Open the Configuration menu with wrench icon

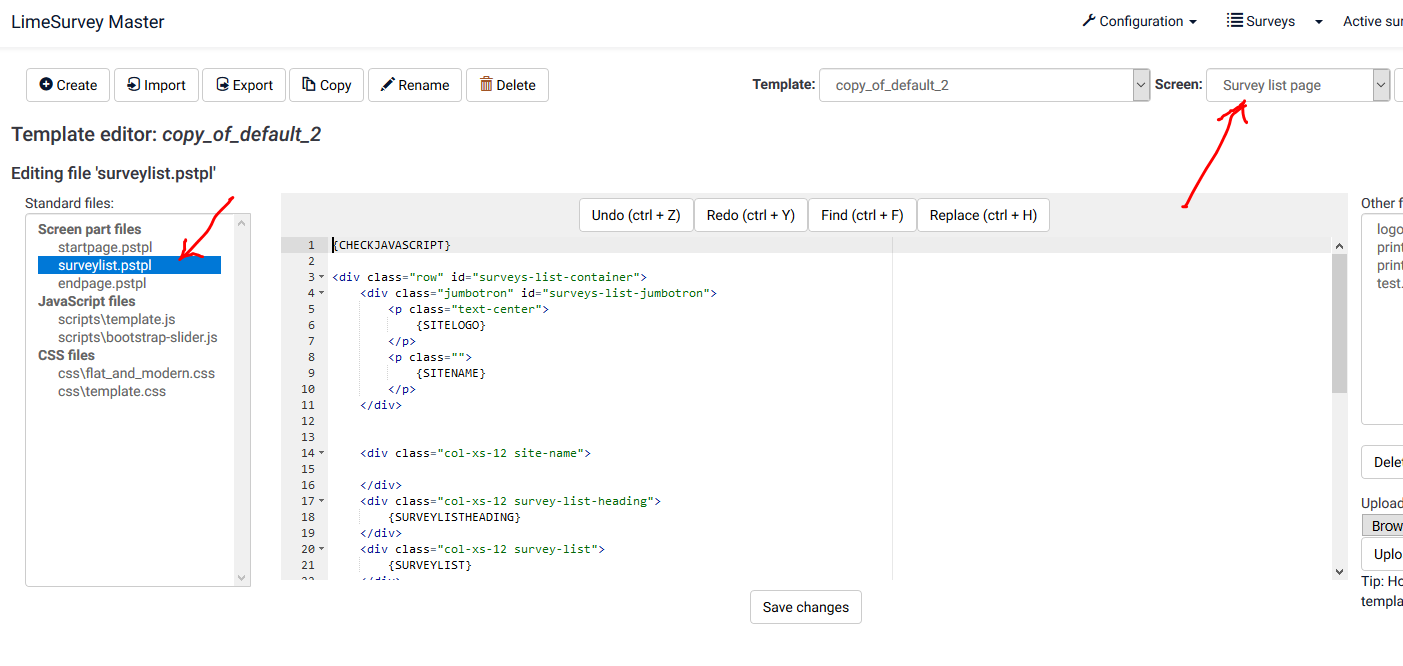1139,21
